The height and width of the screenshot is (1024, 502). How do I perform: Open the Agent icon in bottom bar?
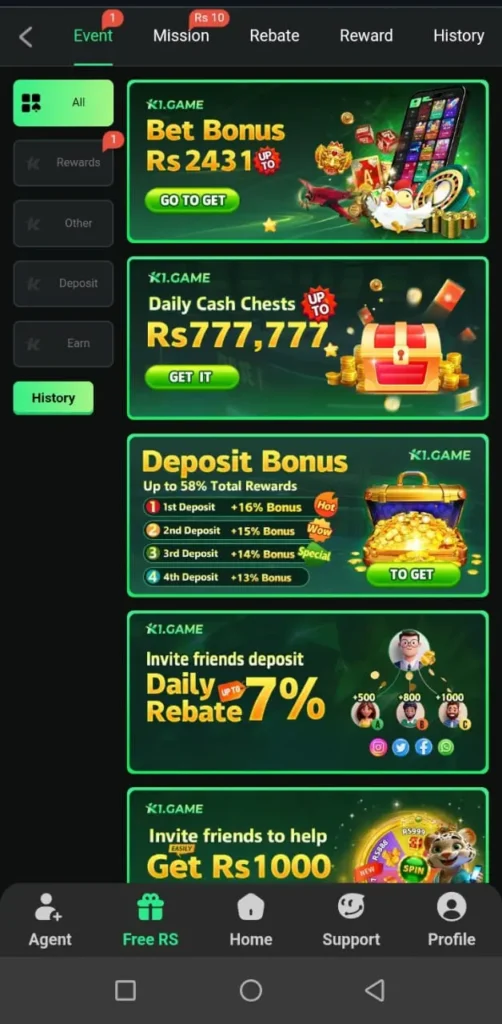click(49, 907)
